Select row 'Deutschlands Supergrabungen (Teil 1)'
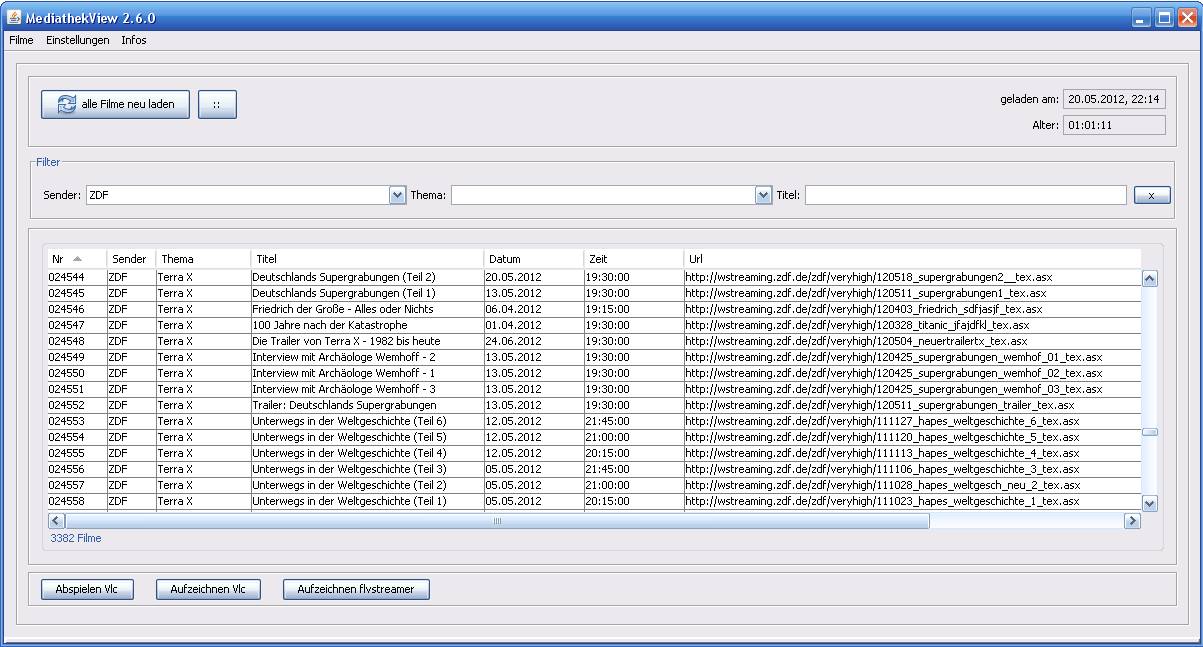 [594, 293]
